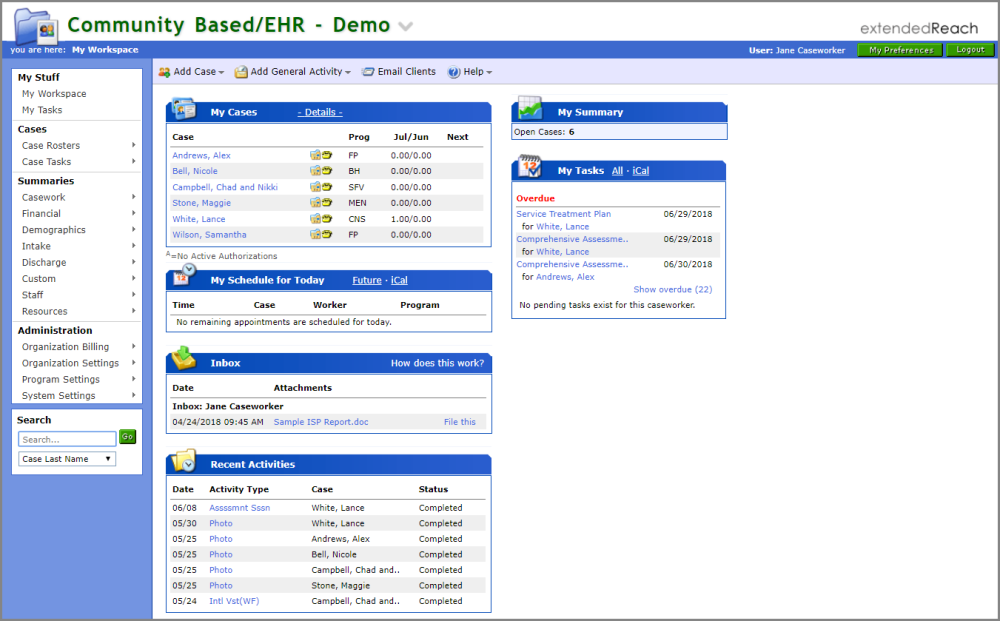Click the Logout button
The image size is (1000, 621).
coord(970,50)
